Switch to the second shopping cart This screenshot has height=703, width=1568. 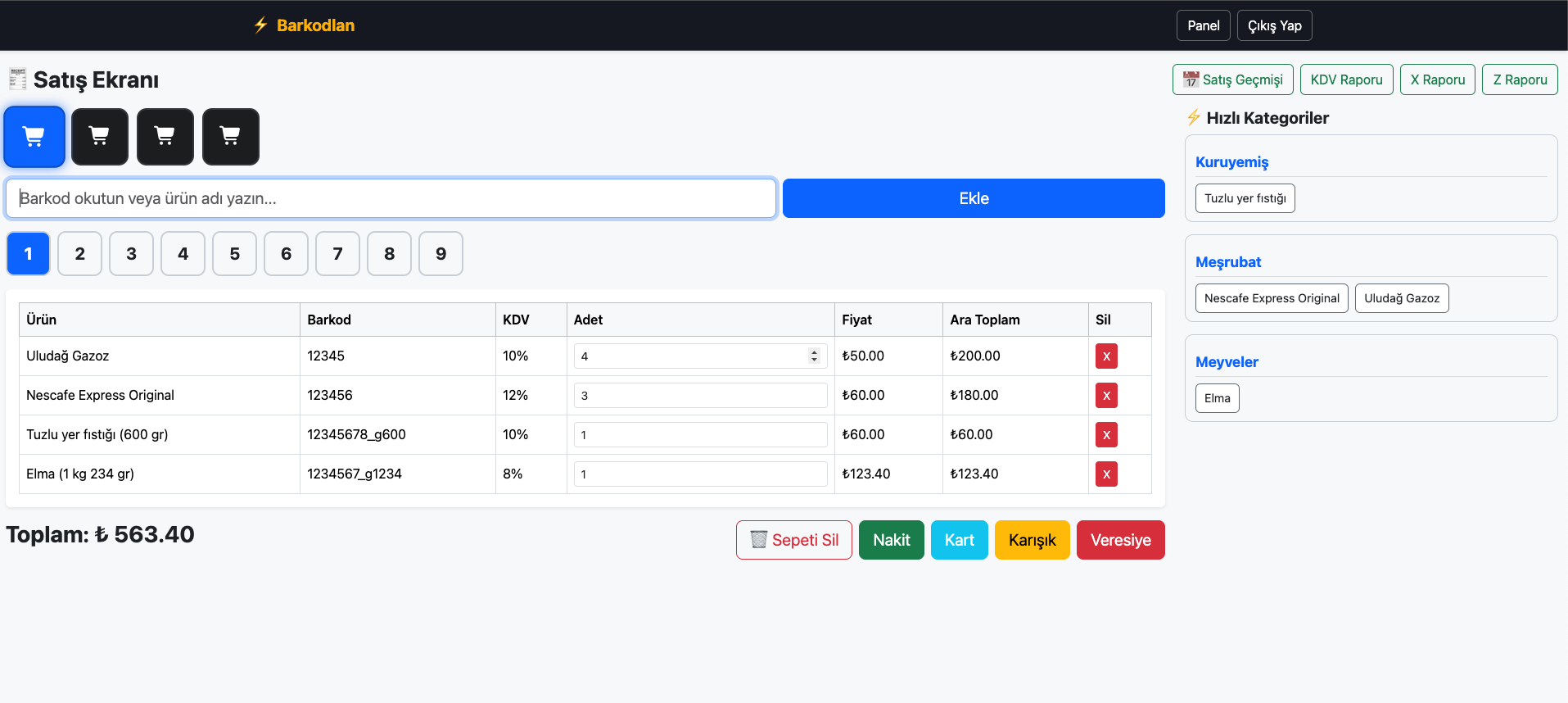tap(99, 137)
